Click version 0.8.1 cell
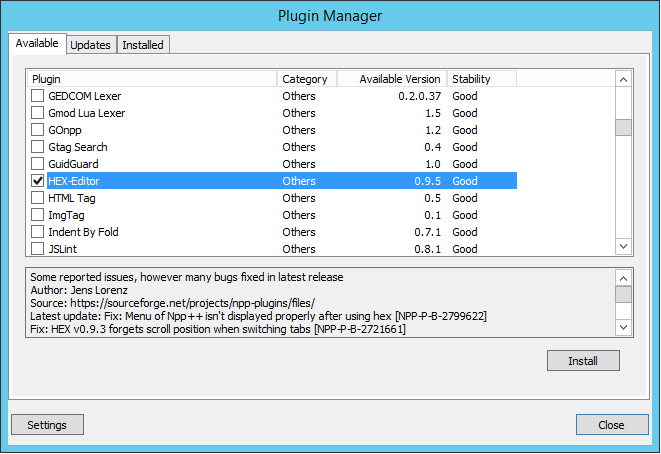 point(427,249)
